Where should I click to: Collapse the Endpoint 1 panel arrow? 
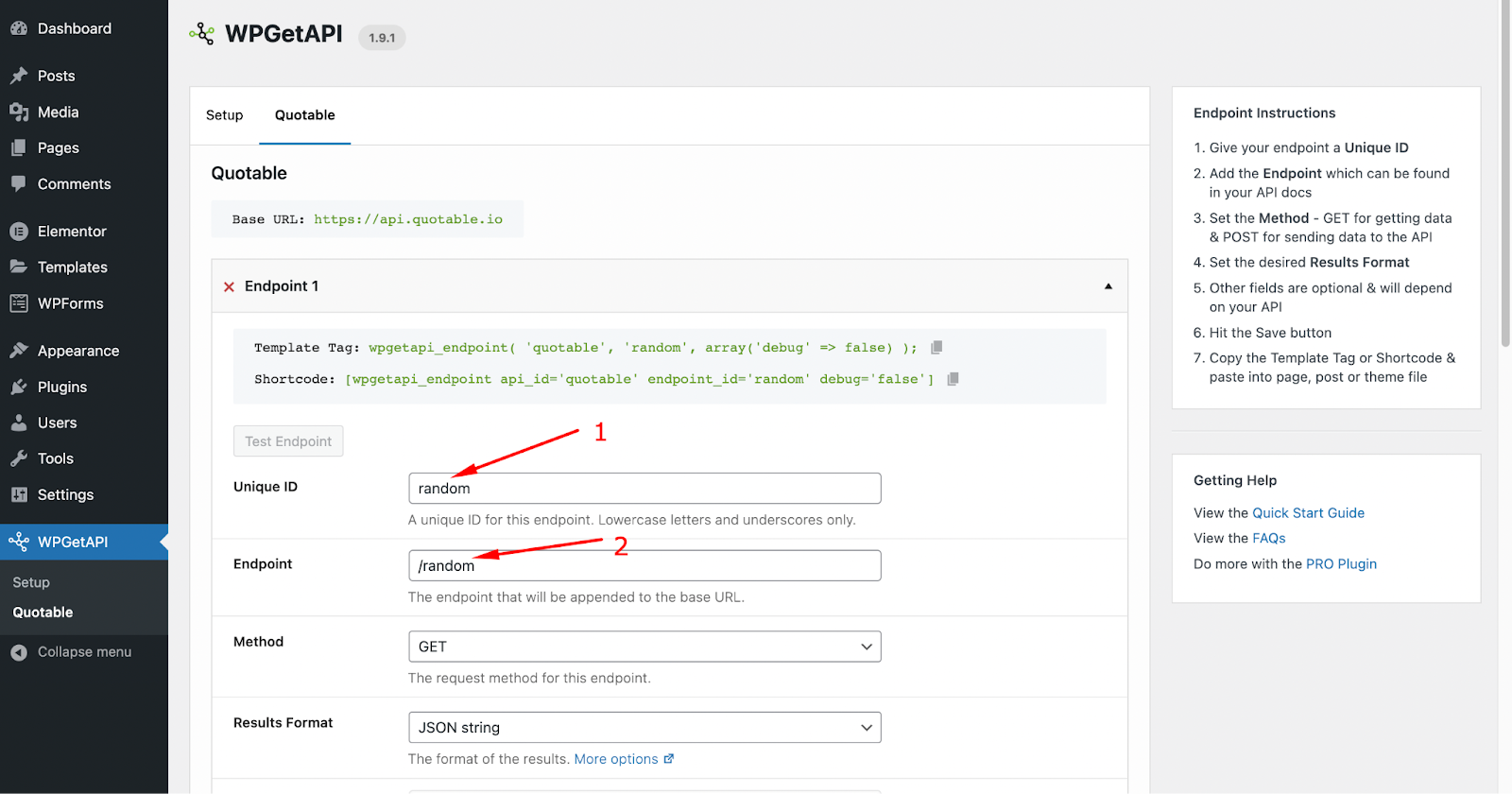pos(1108,286)
